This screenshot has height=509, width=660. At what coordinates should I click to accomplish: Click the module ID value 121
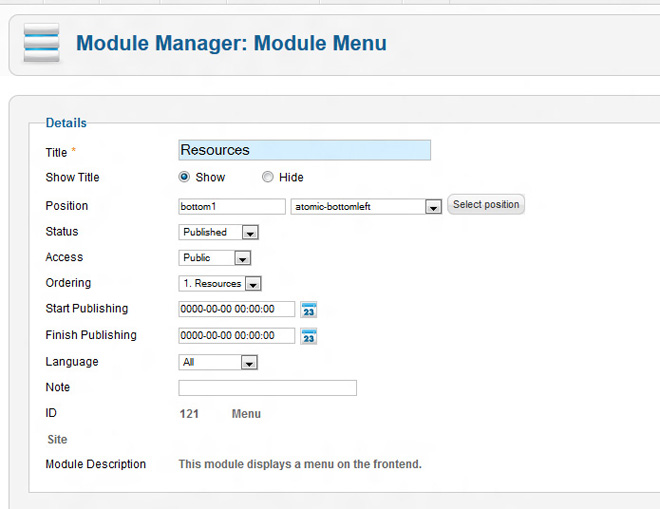tap(189, 414)
